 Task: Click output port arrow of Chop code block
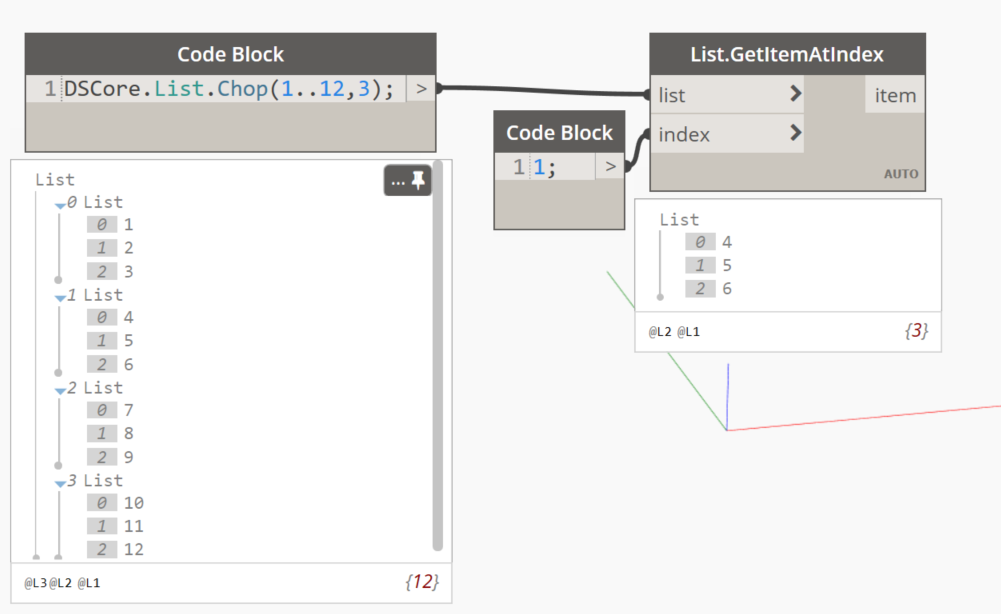[421, 89]
